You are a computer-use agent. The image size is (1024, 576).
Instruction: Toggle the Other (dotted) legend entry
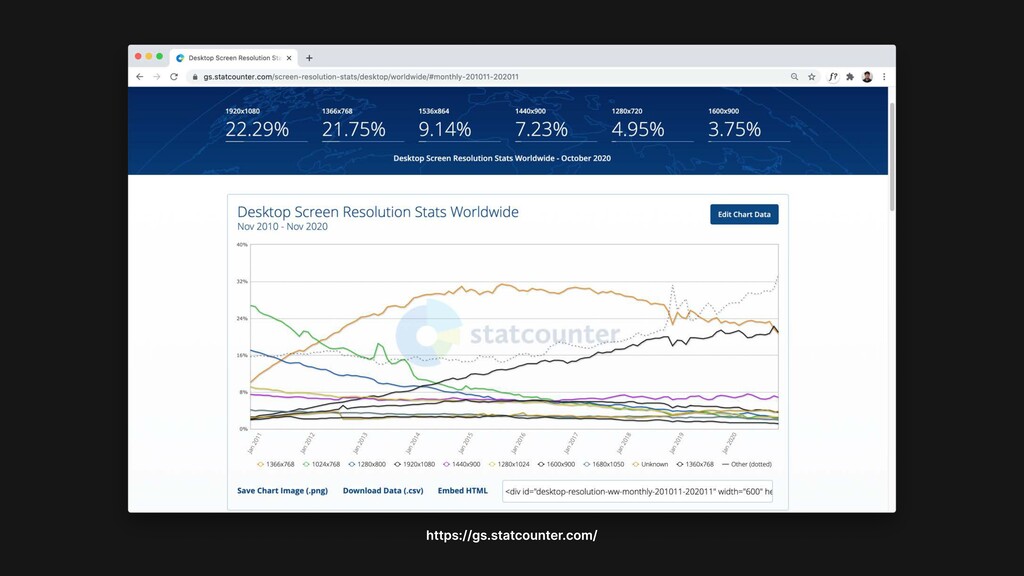[x=747, y=464]
